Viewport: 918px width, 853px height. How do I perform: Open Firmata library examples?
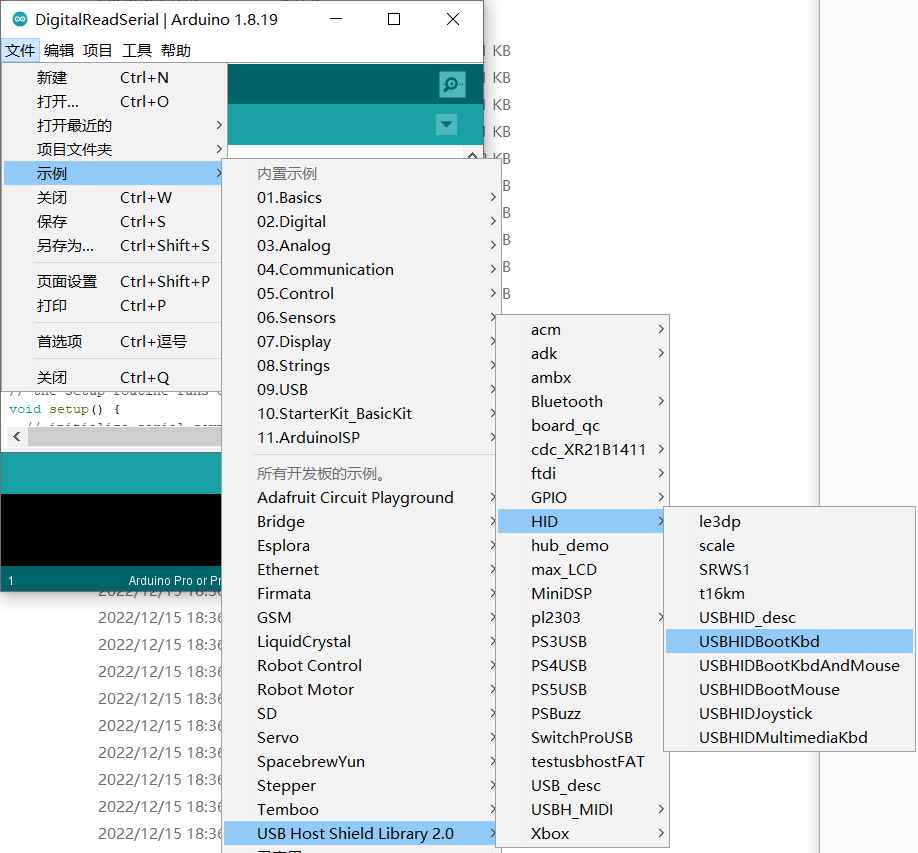click(361, 594)
